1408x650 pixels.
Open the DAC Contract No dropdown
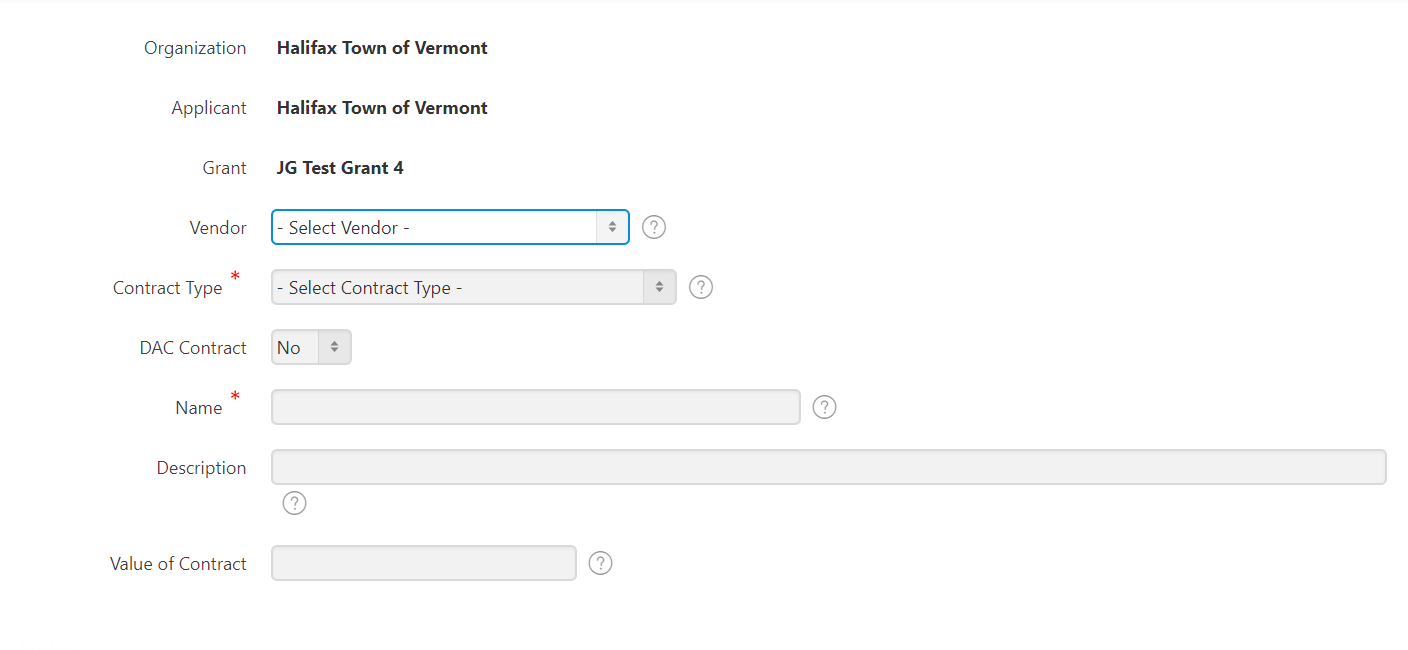[x=311, y=347]
